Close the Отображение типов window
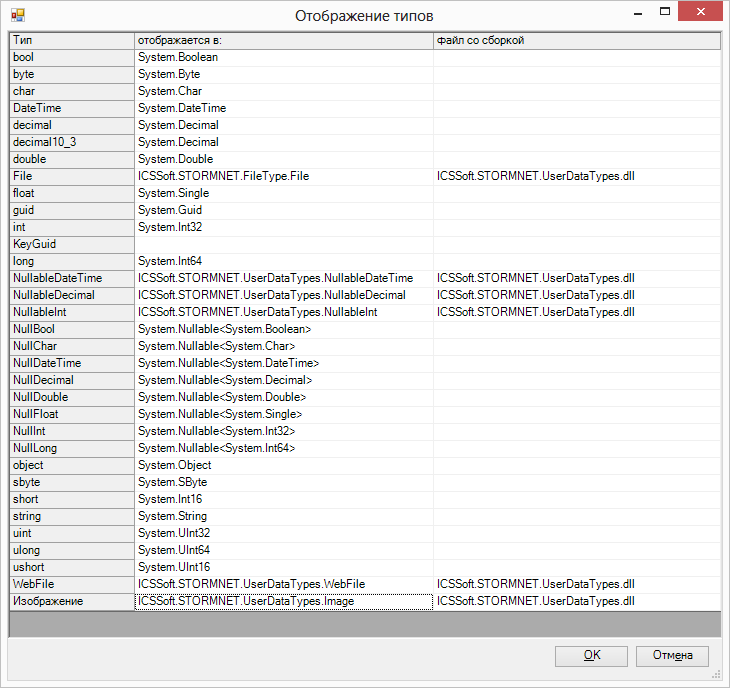The width and height of the screenshot is (730, 688). point(700,12)
